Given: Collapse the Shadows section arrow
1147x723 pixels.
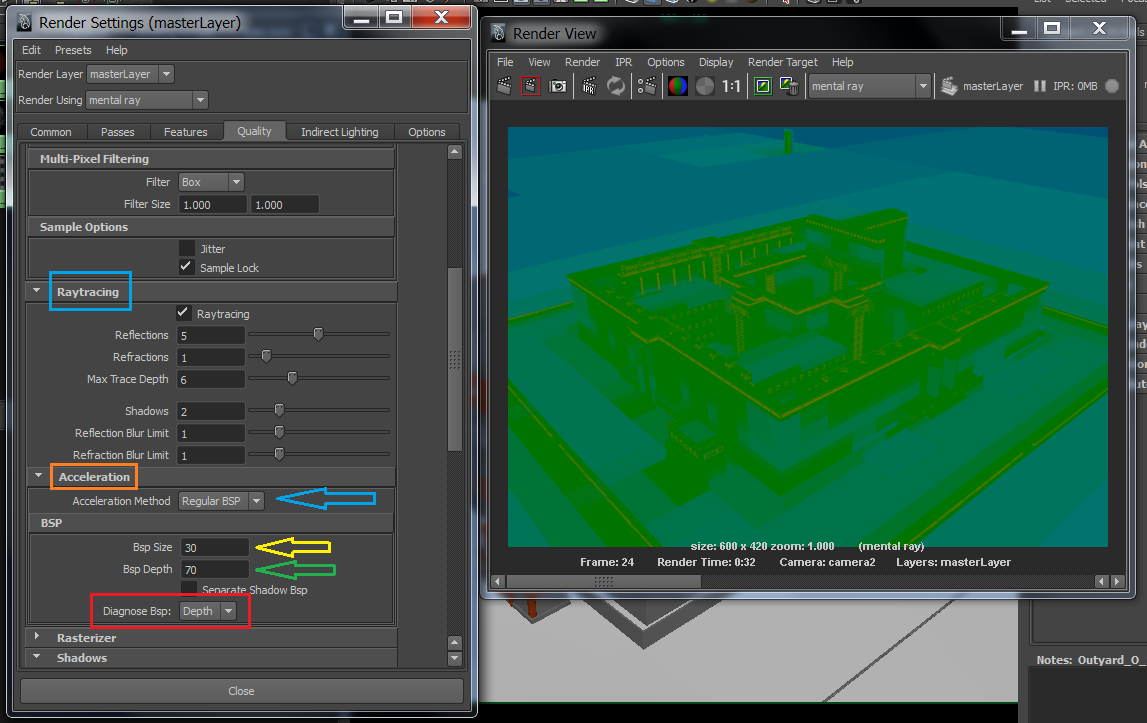Looking at the screenshot, I should 37,657.
